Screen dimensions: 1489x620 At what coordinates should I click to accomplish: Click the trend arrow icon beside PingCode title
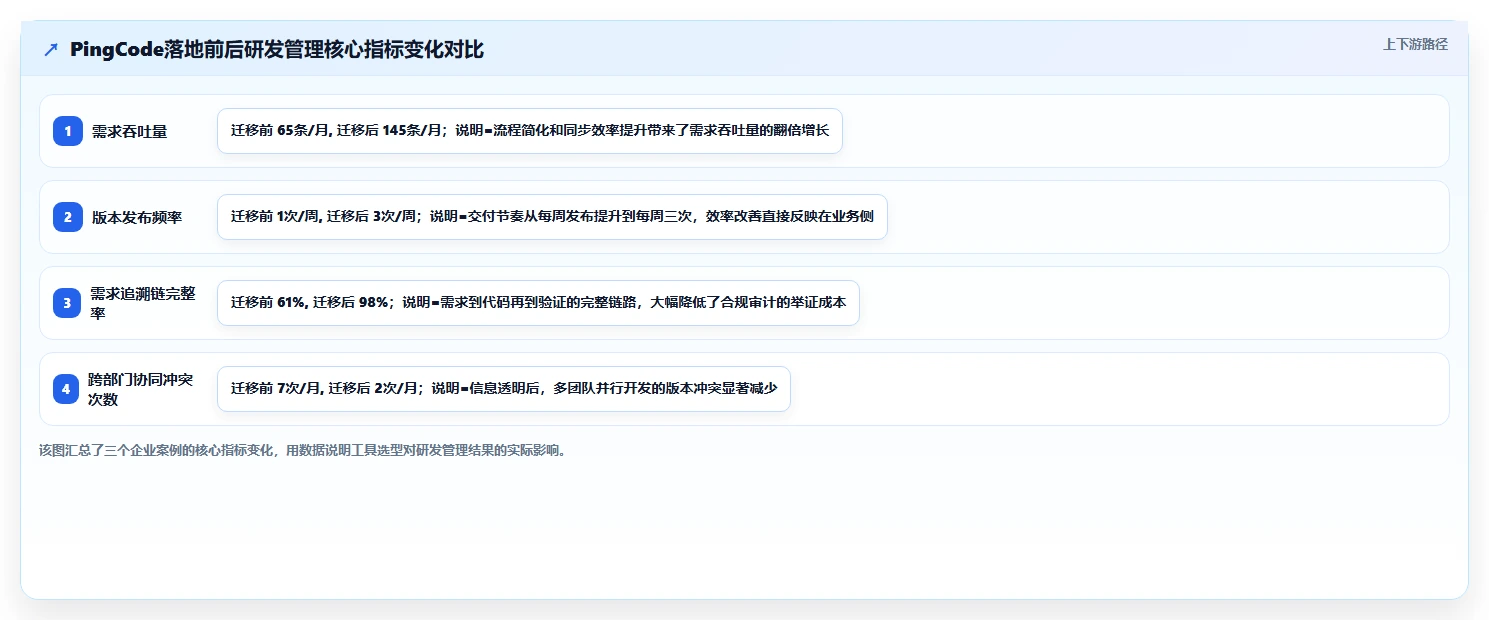point(51,50)
